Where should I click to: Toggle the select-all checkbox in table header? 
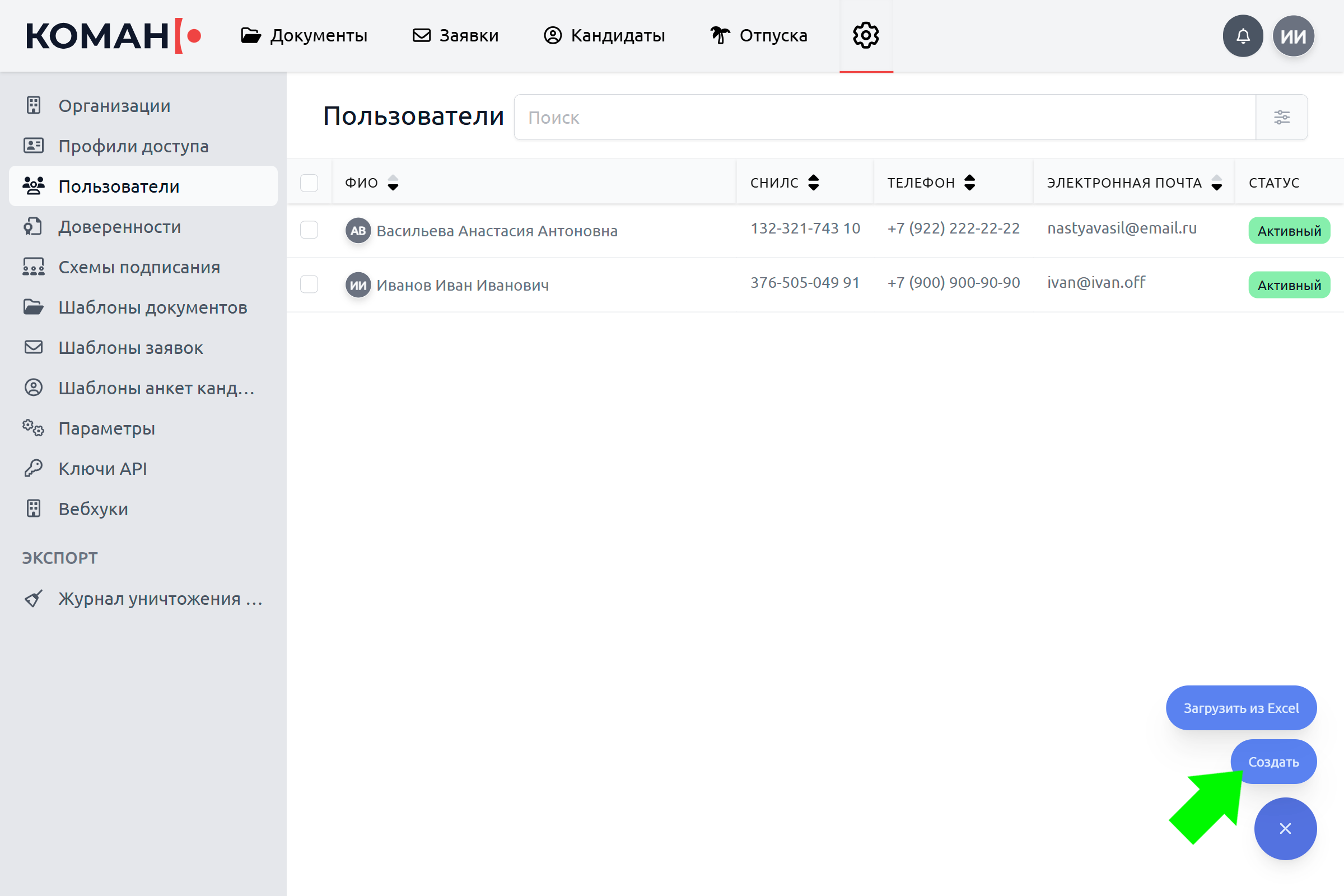pos(309,183)
